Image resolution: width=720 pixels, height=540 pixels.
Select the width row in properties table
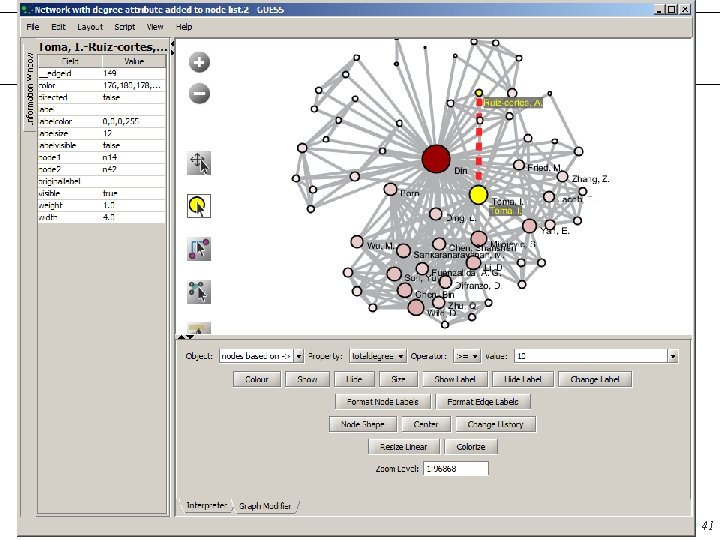[x=102, y=217]
